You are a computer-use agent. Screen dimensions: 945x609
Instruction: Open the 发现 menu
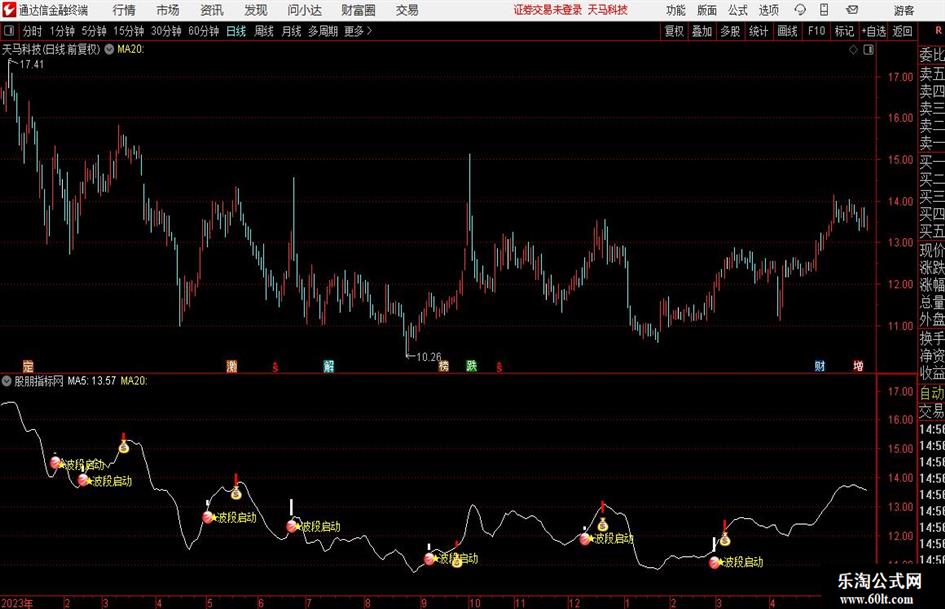256,10
